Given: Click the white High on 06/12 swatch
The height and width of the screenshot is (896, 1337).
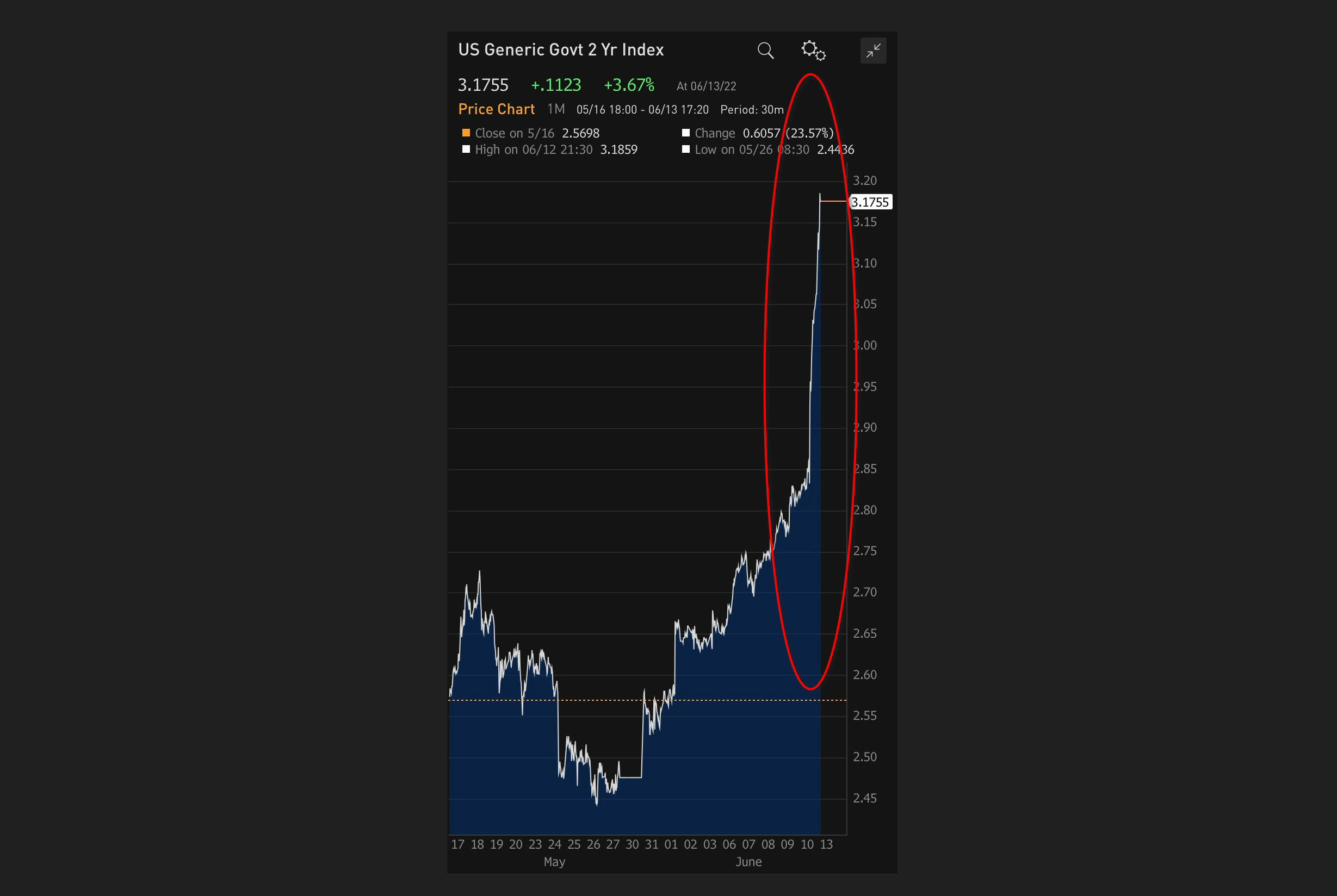Looking at the screenshot, I should click(466, 149).
